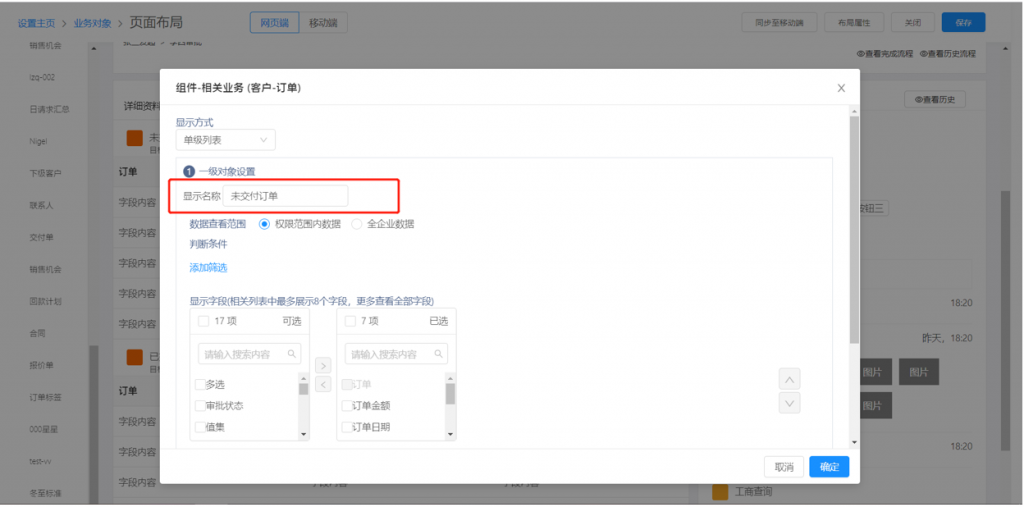Switch to the 移动端 tab

[x=324, y=22]
